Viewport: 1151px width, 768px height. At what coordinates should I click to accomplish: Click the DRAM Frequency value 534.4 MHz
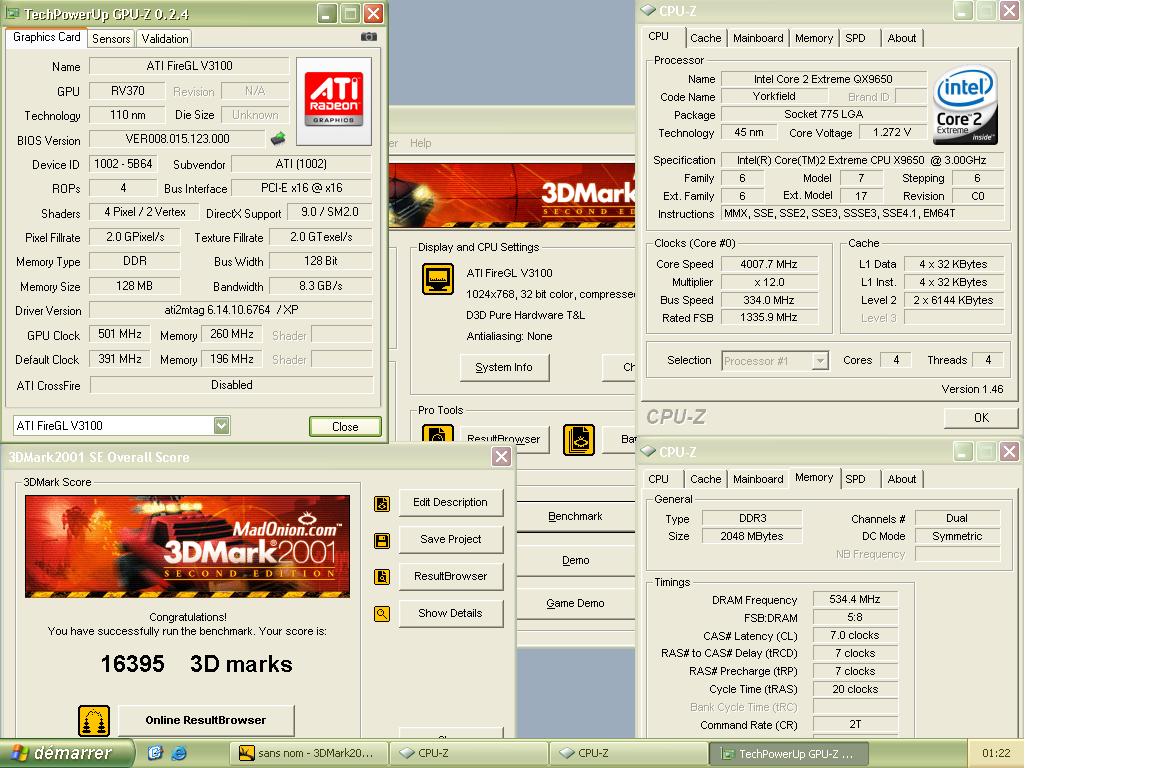pos(855,599)
